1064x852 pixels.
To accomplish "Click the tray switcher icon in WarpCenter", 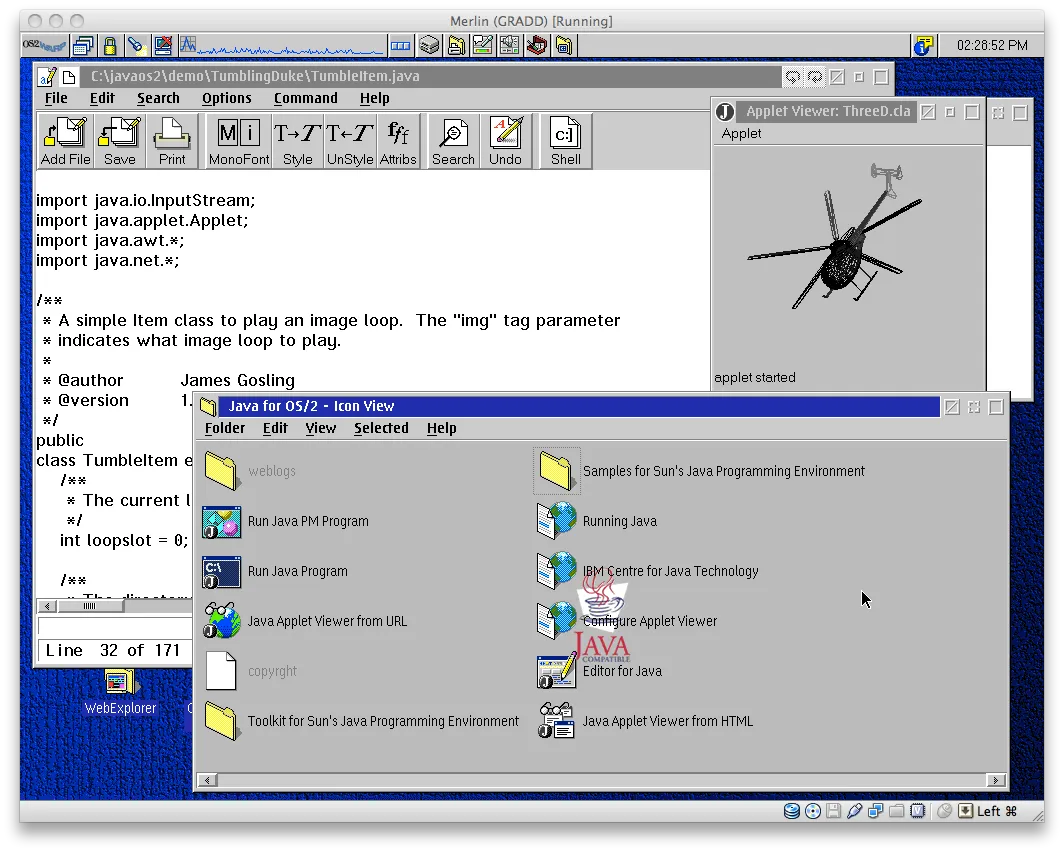I will click(x=400, y=45).
